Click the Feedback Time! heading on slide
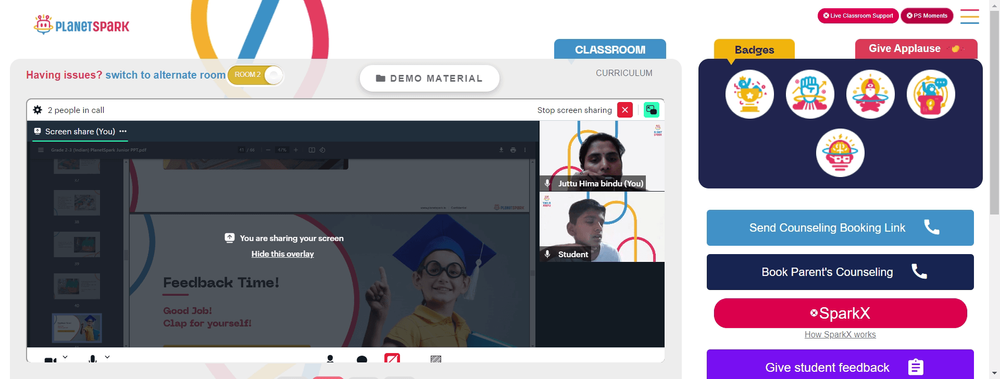This screenshot has height=379, width=1000. [221, 283]
